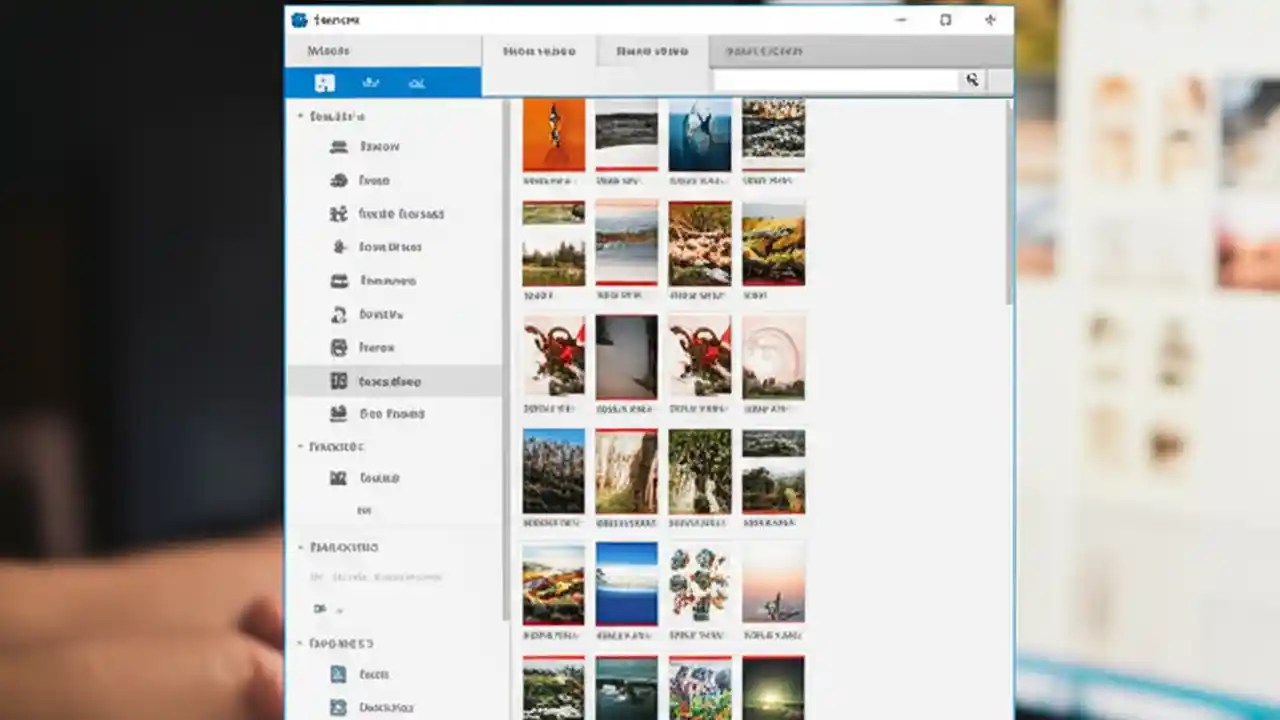Click the share icon in the blue toolbar

coord(417,83)
